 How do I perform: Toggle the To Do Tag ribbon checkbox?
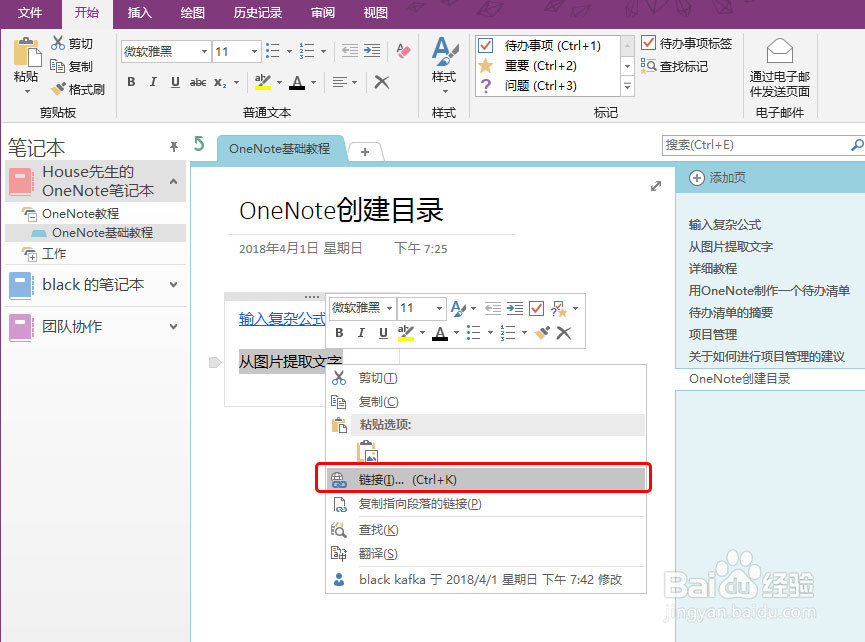pyautogui.click(x=648, y=42)
